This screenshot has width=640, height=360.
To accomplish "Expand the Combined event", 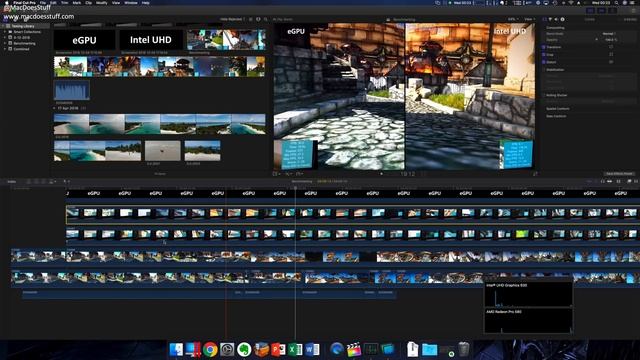I will [4, 49].
